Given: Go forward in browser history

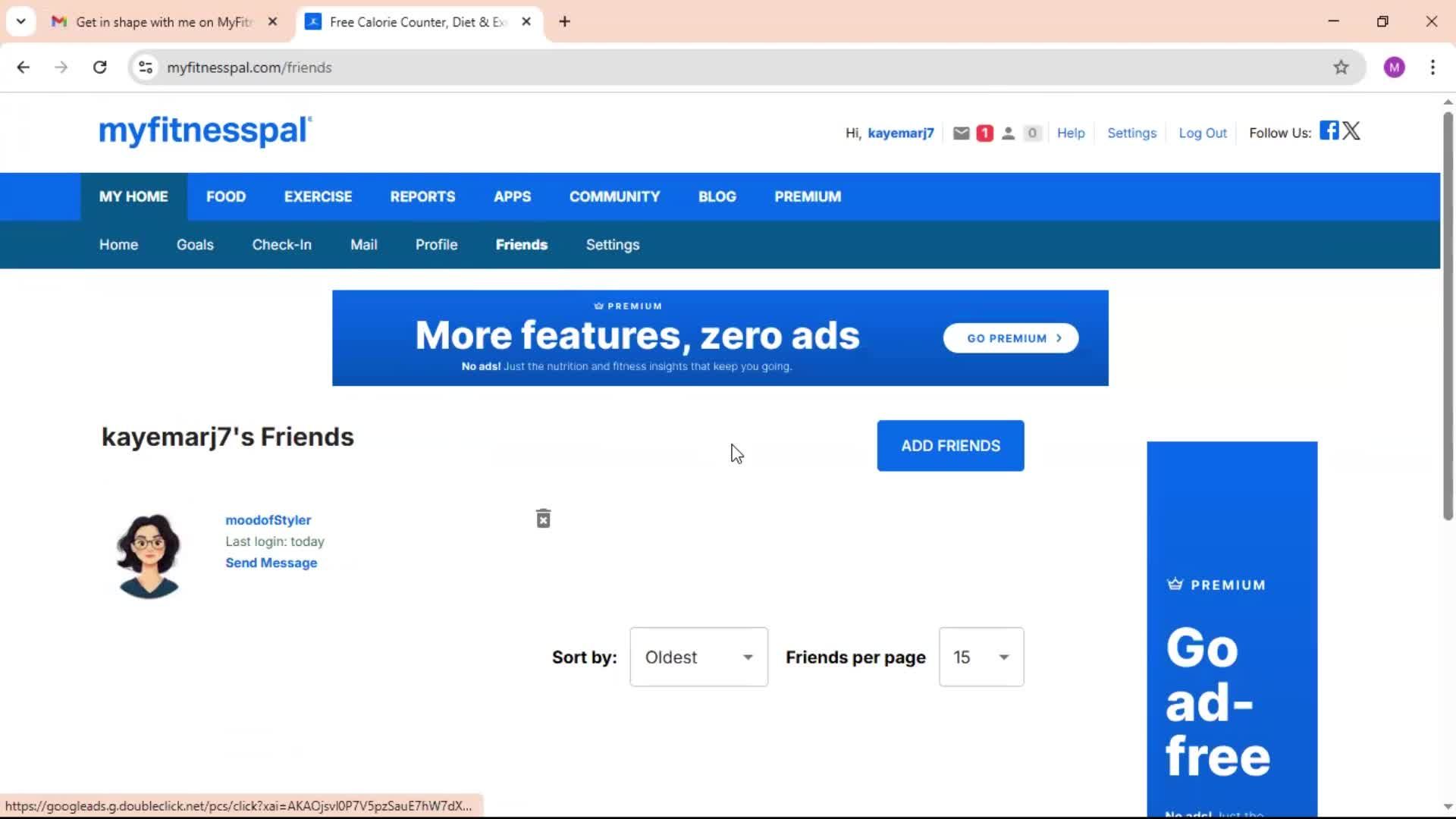Looking at the screenshot, I should 61,67.
